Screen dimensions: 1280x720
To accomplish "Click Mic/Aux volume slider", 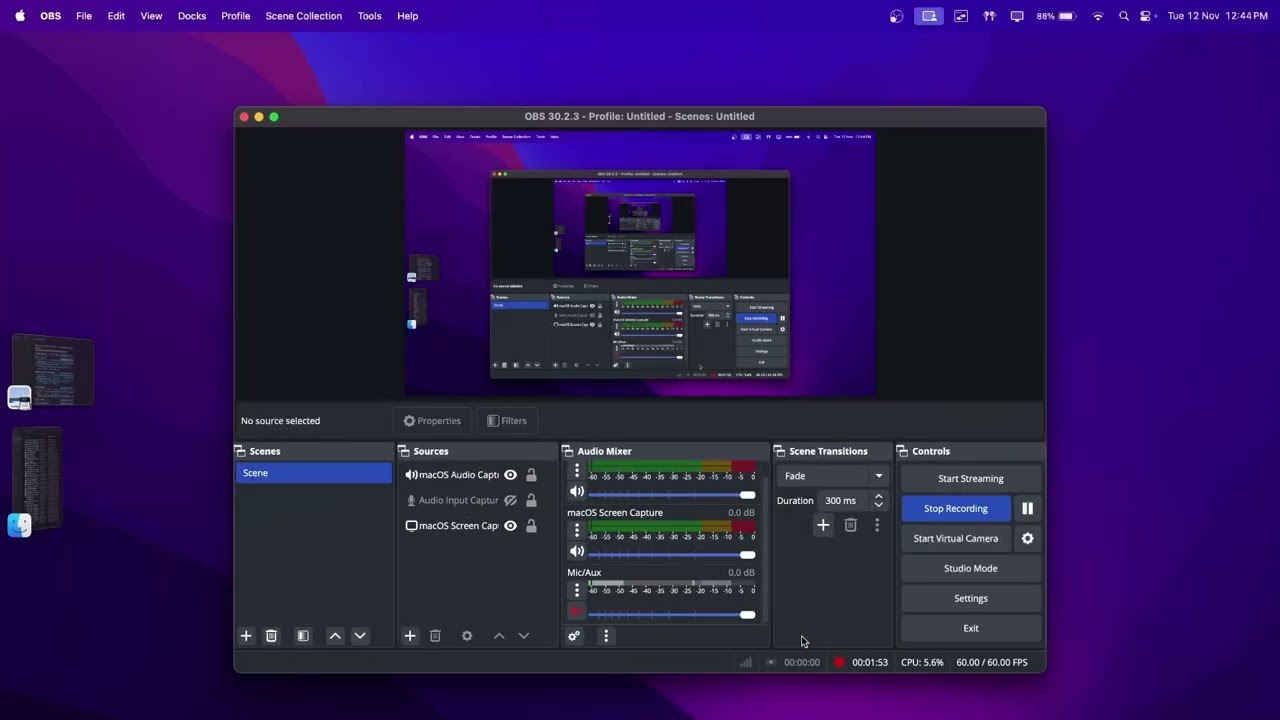I will pos(672,615).
